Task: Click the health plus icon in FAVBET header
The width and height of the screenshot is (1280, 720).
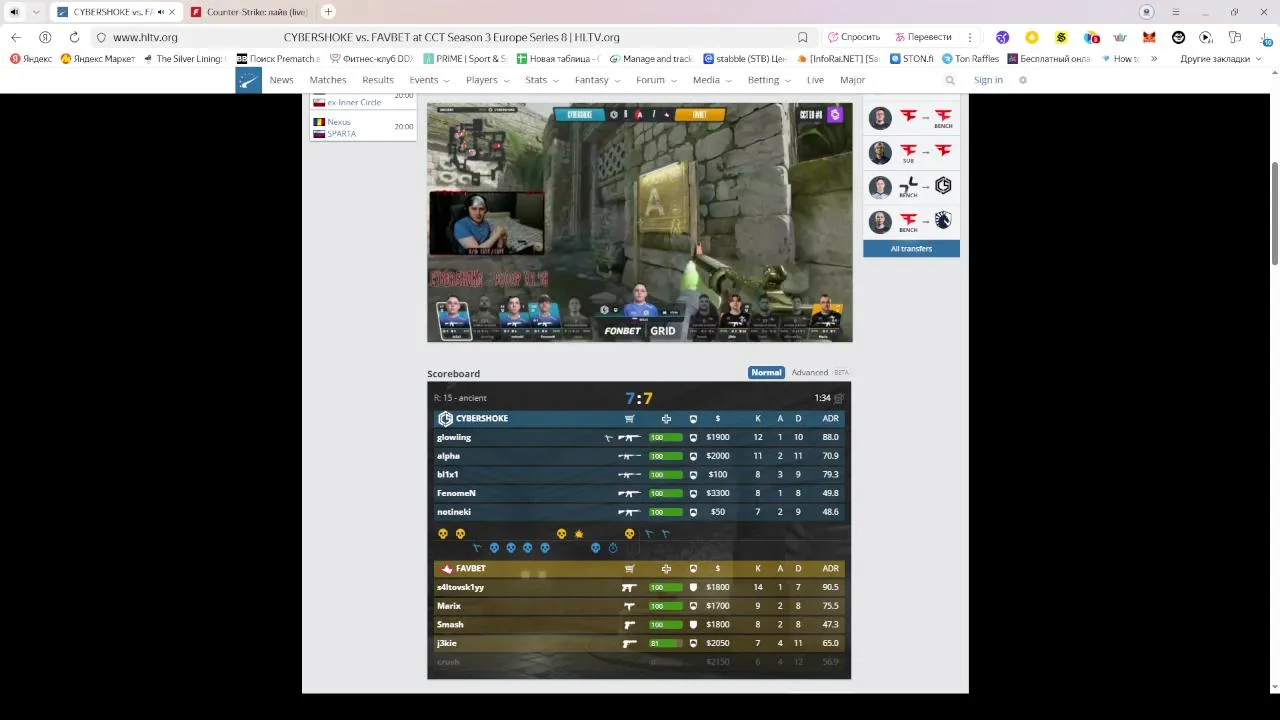Action: coord(666,569)
